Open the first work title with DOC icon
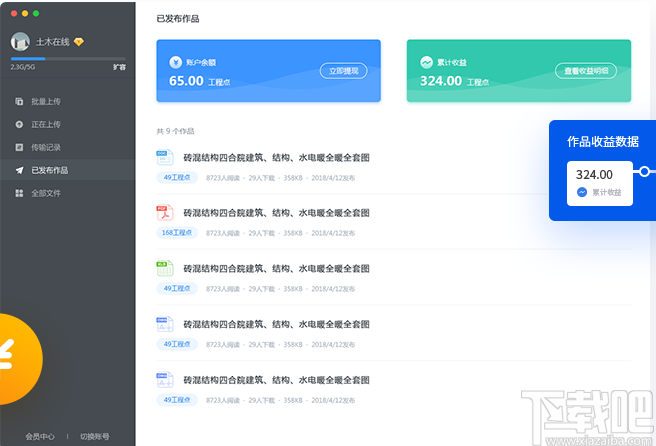Screen dimensions: 656x446 pyautogui.click(x=277, y=158)
